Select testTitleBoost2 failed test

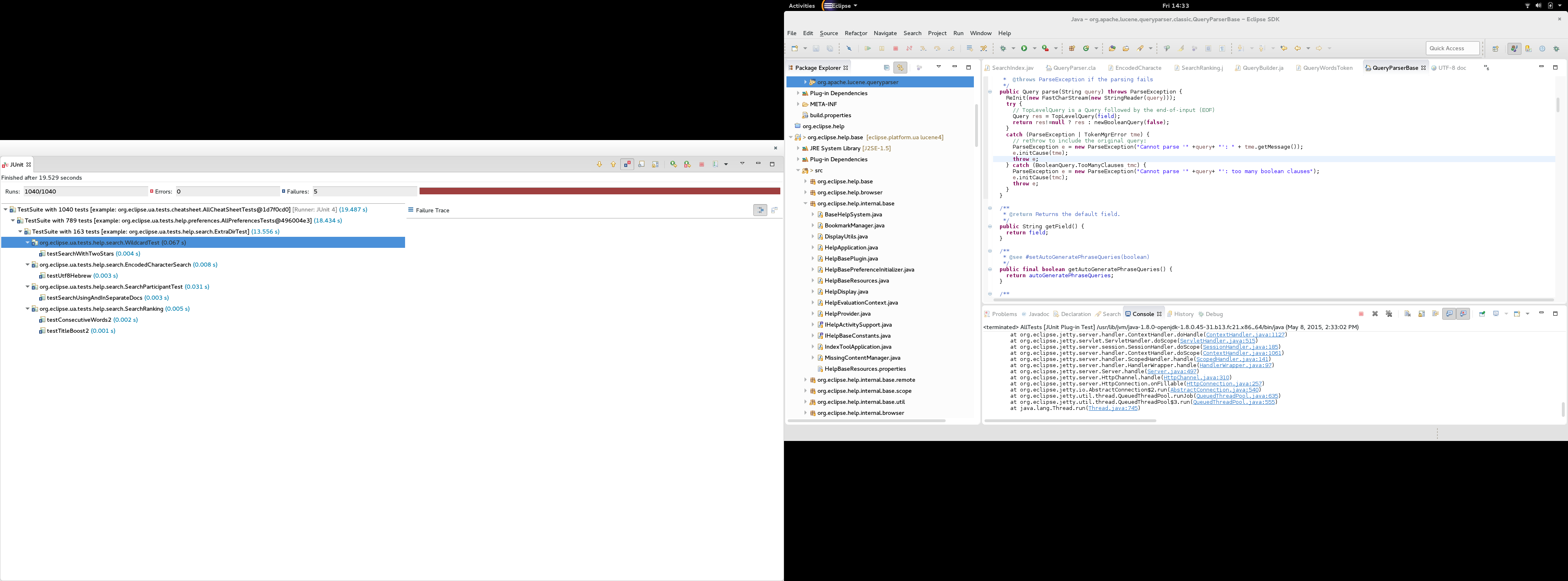77,331
